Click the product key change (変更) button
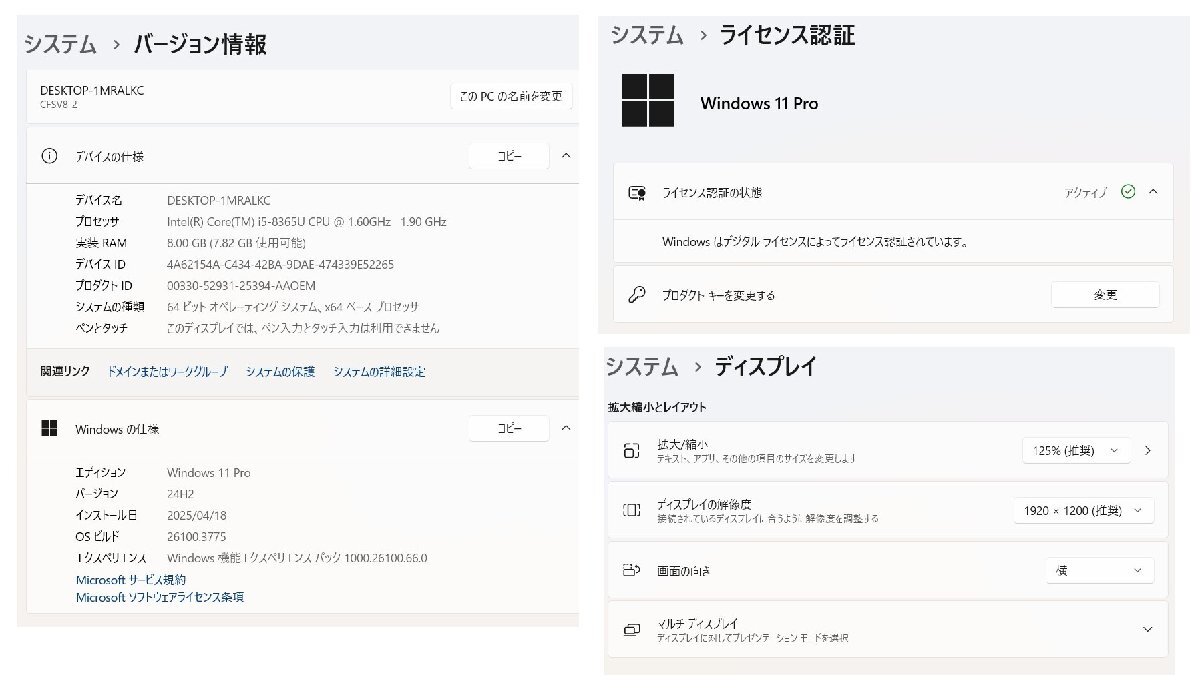This screenshot has height=693, width=1200. coord(1105,295)
